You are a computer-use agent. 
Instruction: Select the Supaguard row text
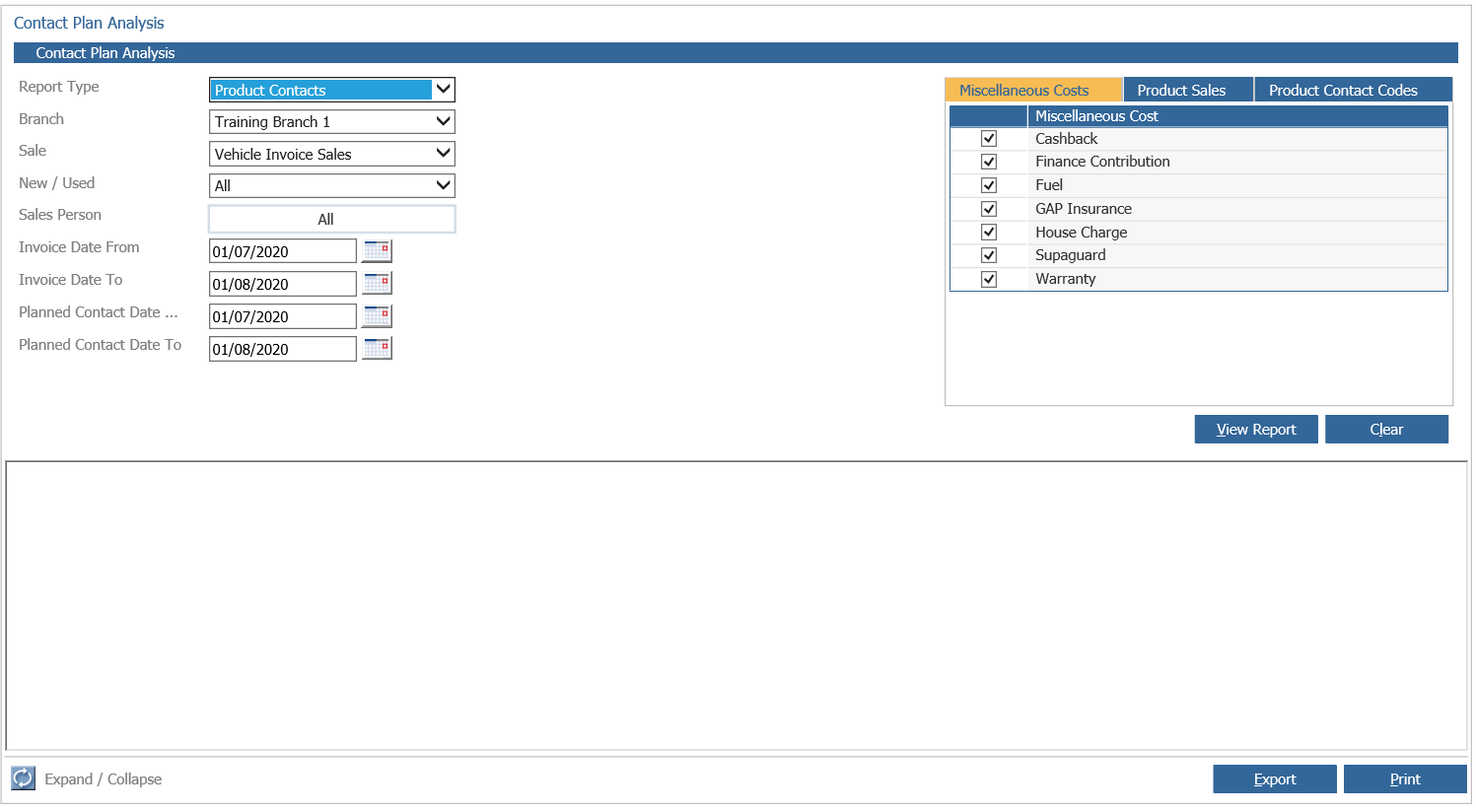pyautogui.click(x=1070, y=255)
